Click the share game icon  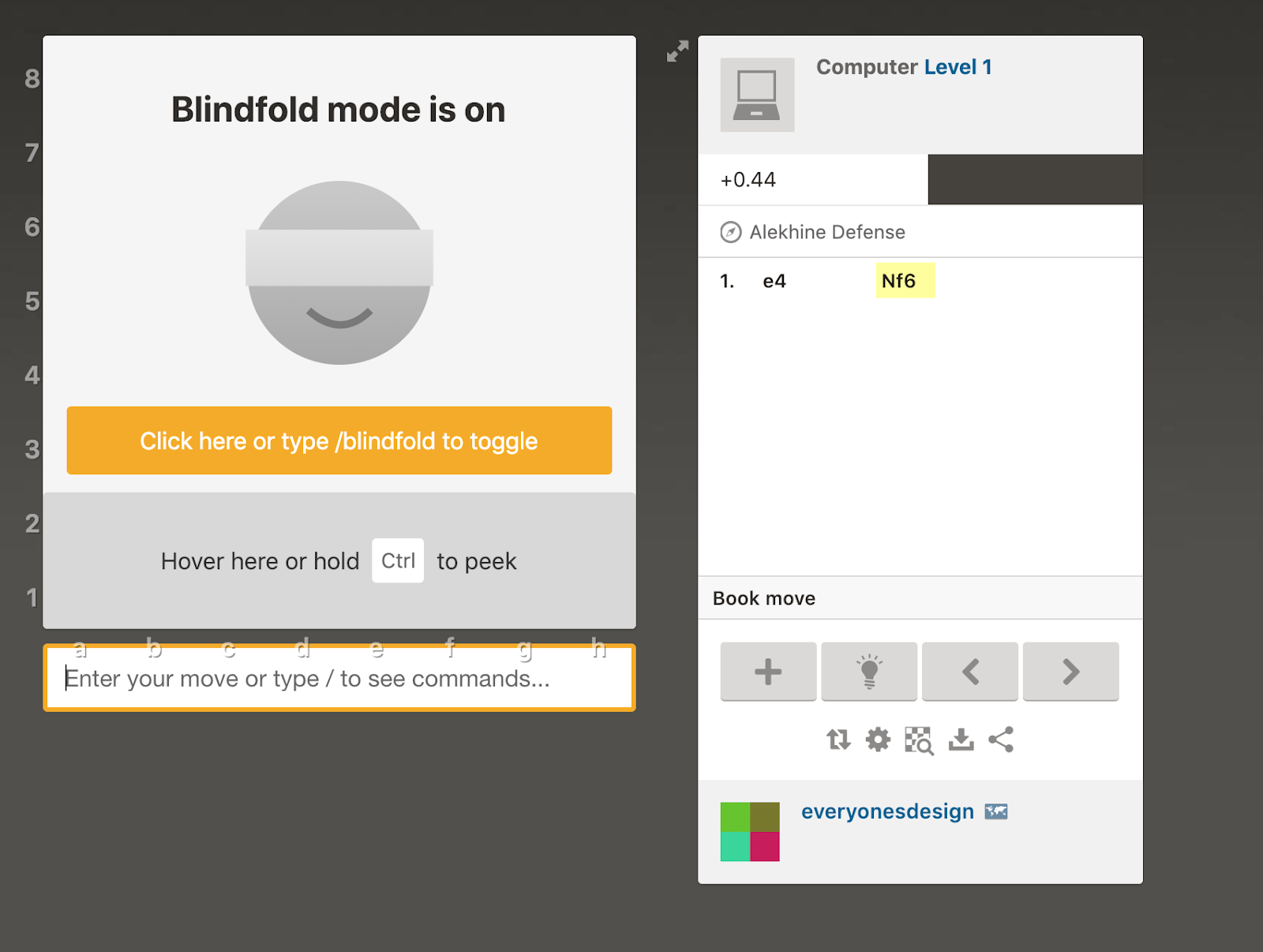point(1001,740)
